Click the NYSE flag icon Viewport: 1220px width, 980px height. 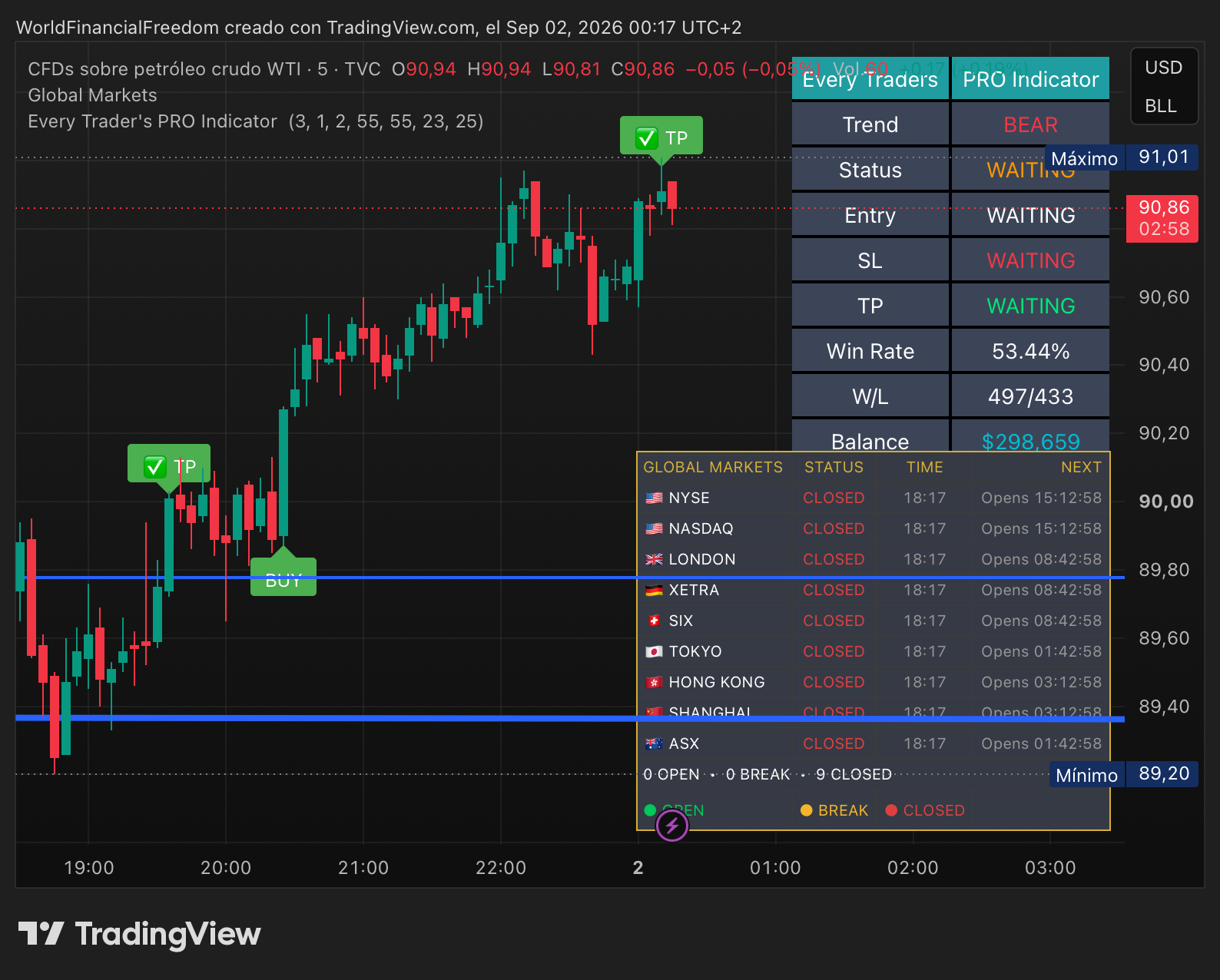click(654, 498)
